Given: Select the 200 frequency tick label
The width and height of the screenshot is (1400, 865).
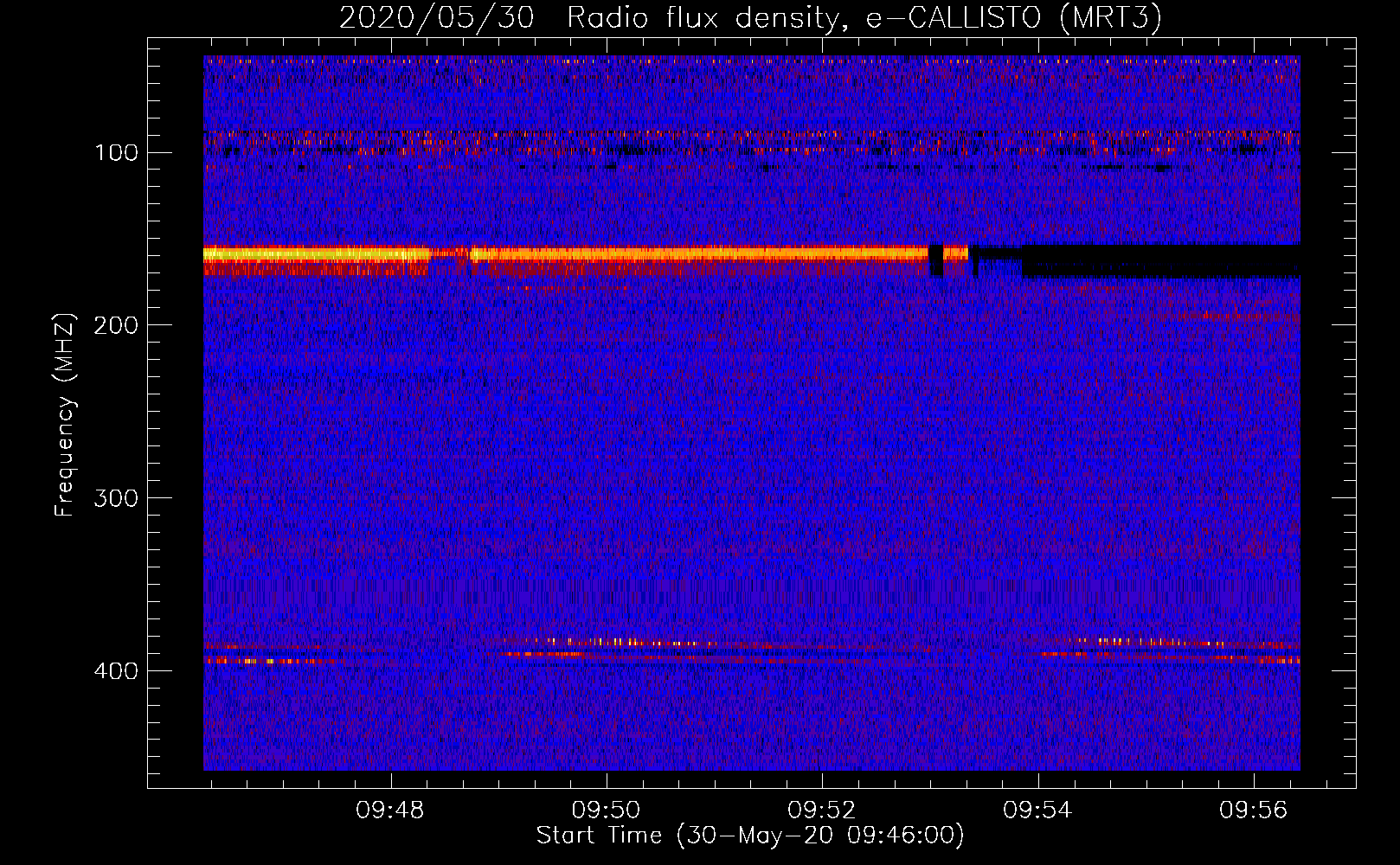Looking at the screenshot, I should point(116,325).
